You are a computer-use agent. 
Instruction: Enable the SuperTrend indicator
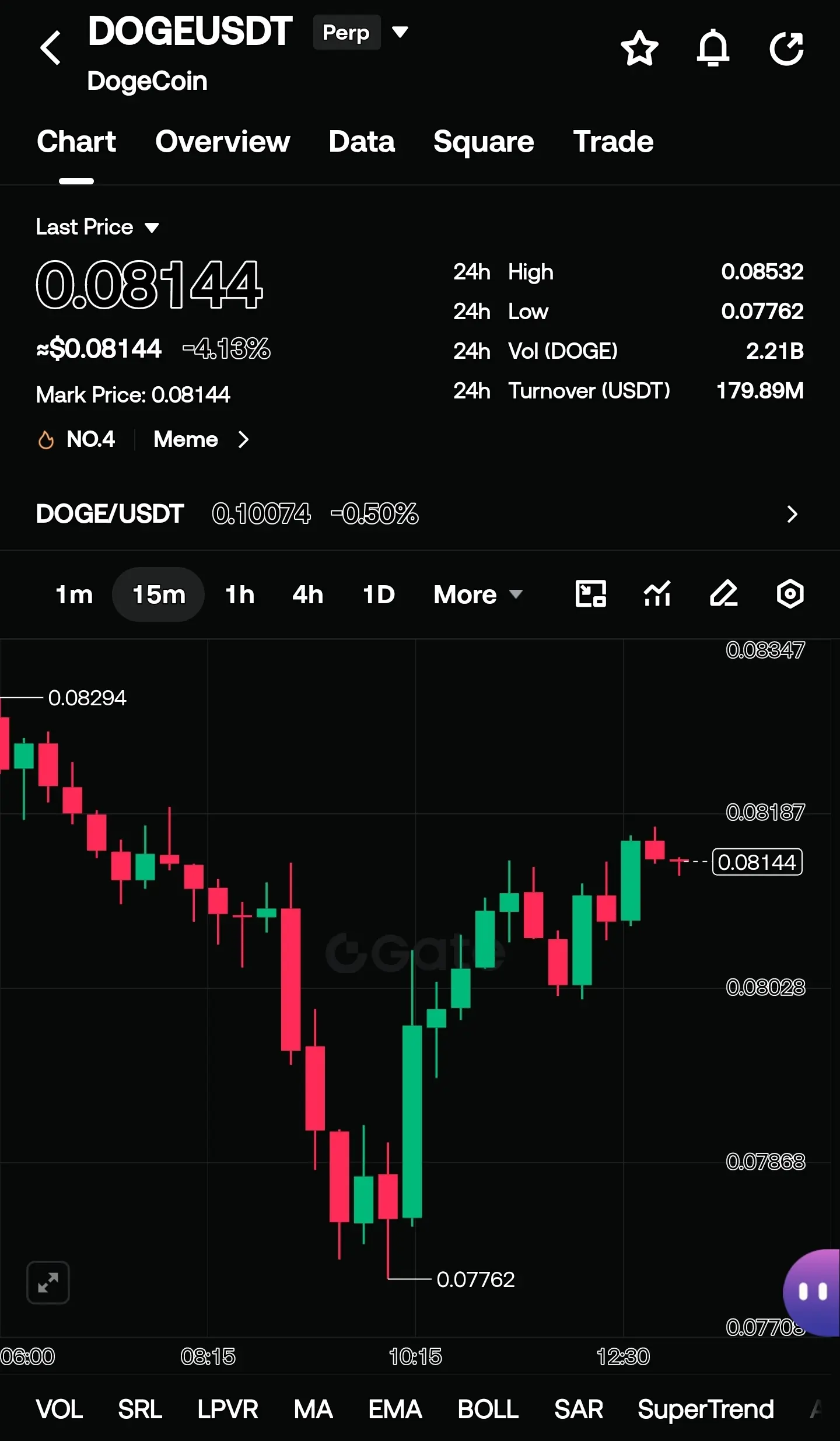706,1409
